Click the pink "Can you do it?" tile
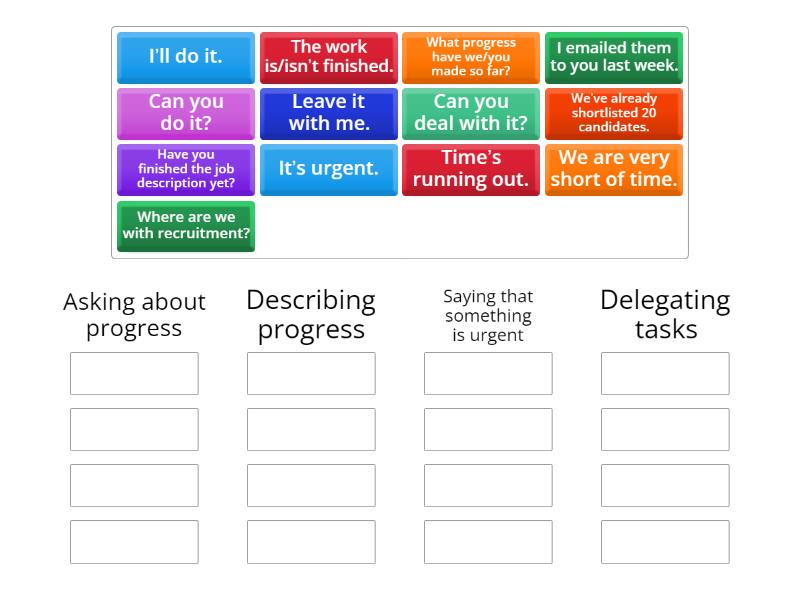The image size is (800, 600). coord(186,113)
